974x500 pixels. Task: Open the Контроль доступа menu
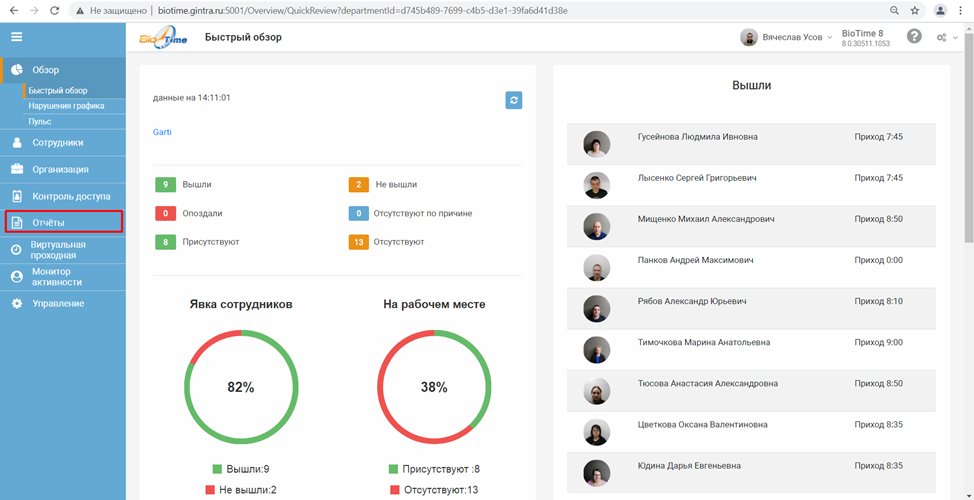tap(63, 197)
